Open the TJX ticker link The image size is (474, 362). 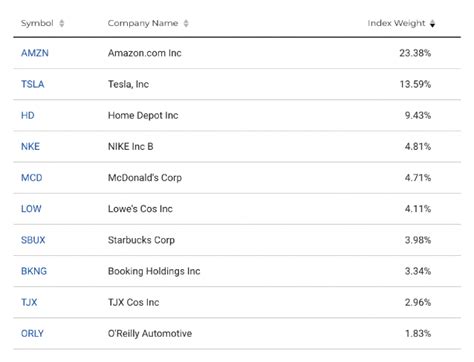29,302
